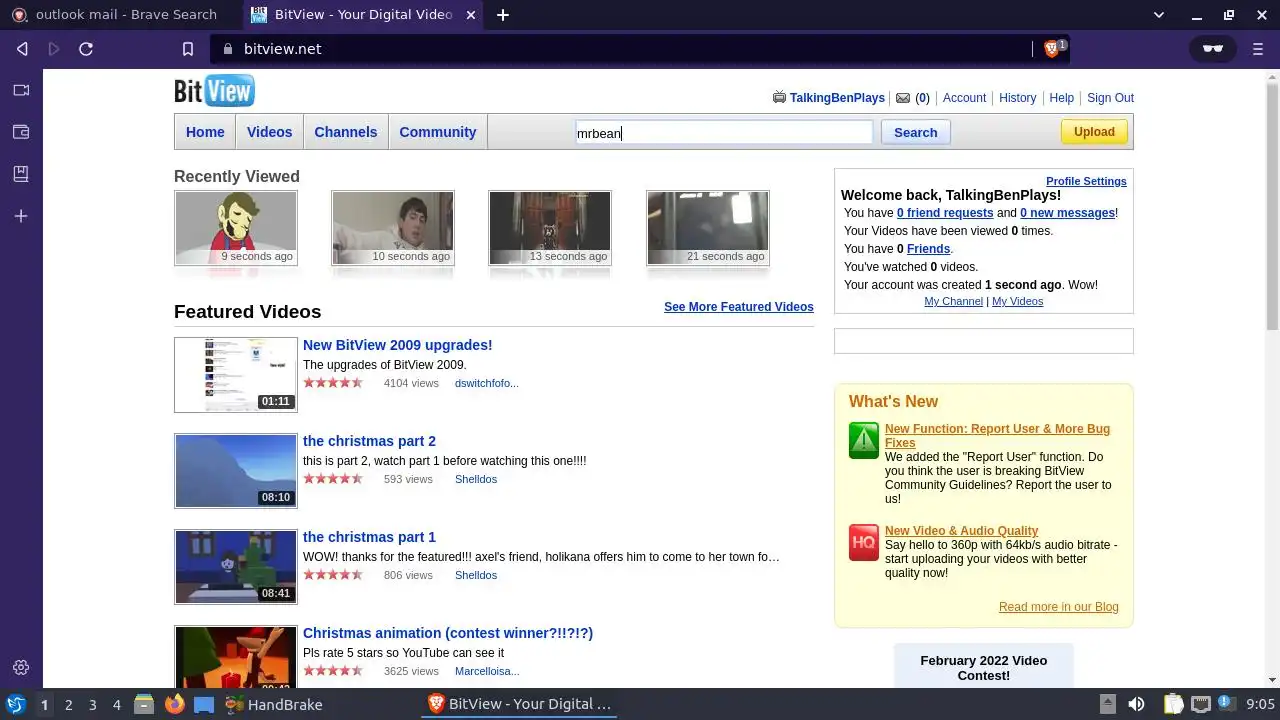Open the Marcelloisa... uploader link
This screenshot has width=1280, height=720.
(x=487, y=671)
